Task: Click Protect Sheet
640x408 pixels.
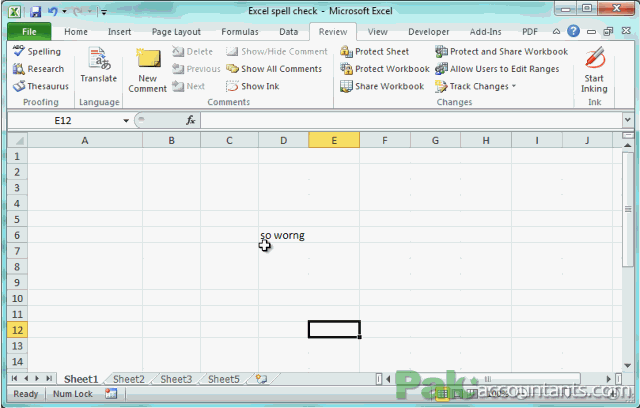Action: [375, 51]
